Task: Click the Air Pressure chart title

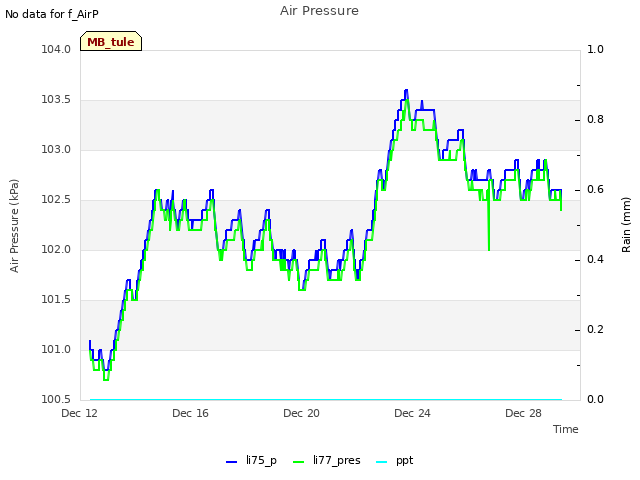Action: 319,11
